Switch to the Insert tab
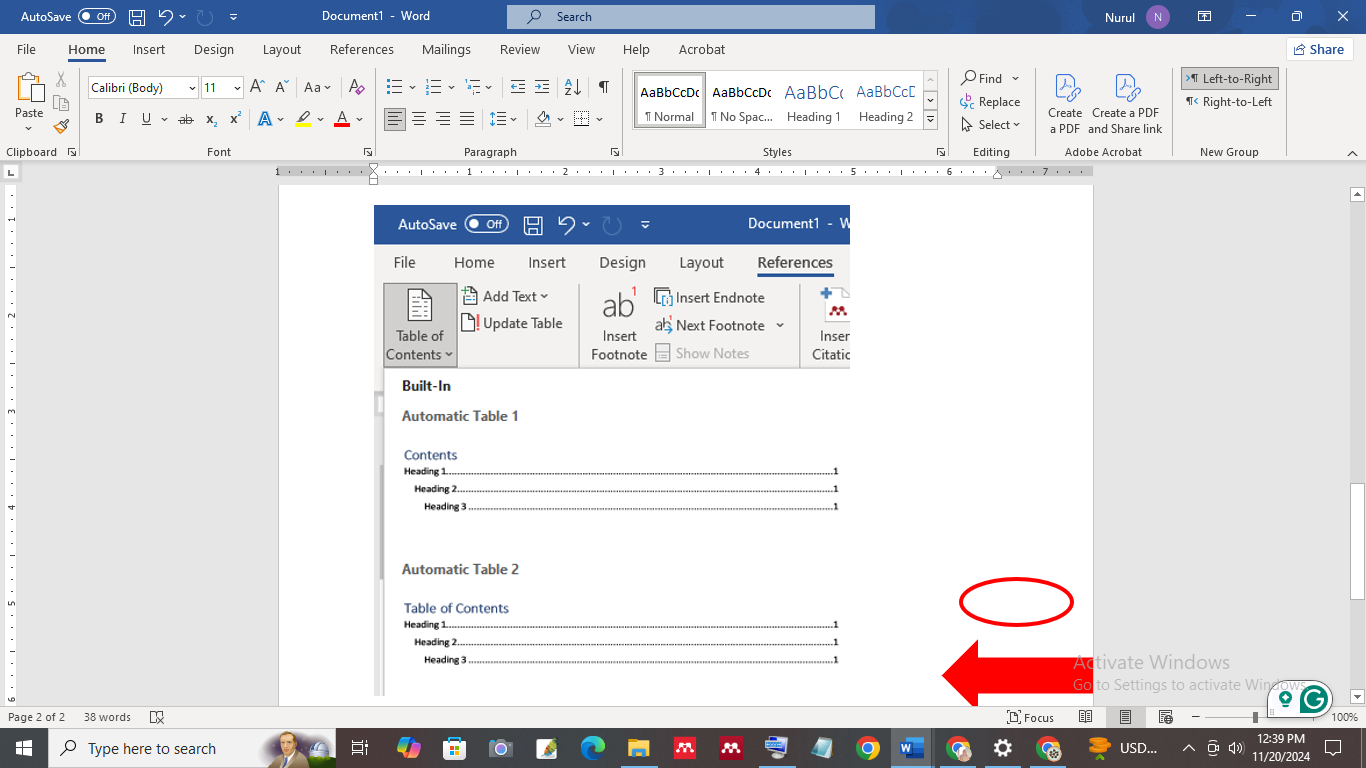Screen dimensions: 1366x768 point(149,49)
